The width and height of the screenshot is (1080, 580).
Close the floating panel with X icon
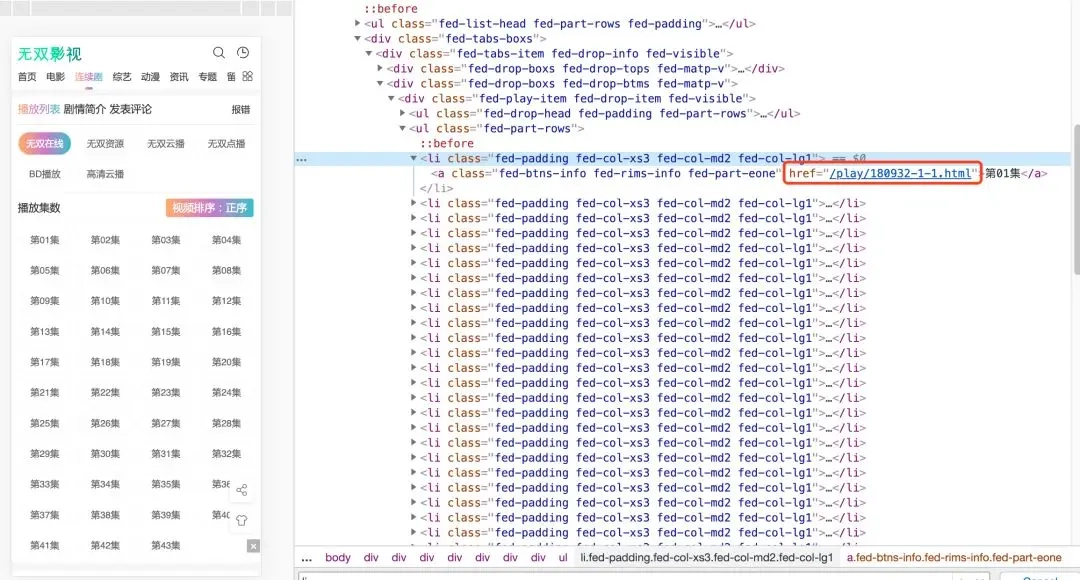pos(253,546)
